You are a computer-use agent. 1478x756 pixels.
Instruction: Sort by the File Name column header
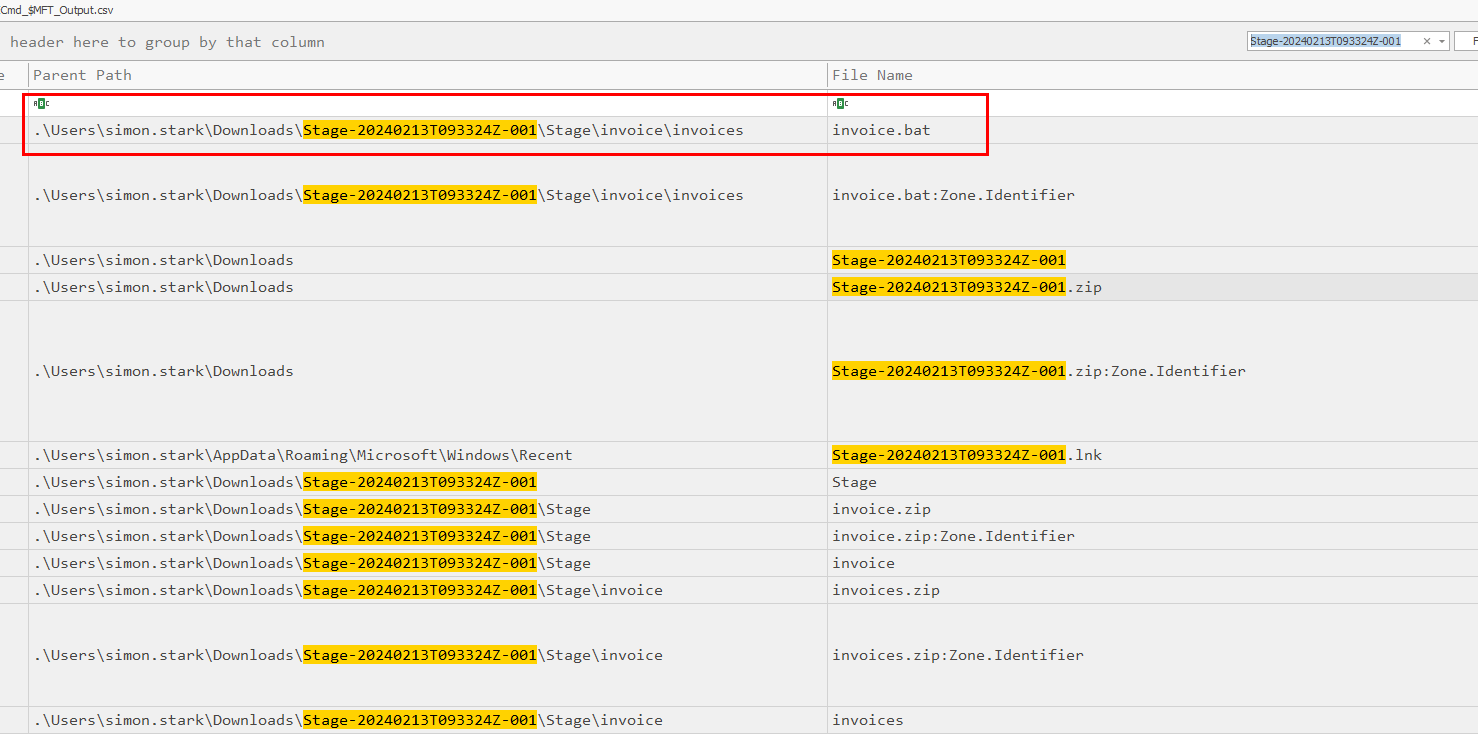click(x=872, y=75)
